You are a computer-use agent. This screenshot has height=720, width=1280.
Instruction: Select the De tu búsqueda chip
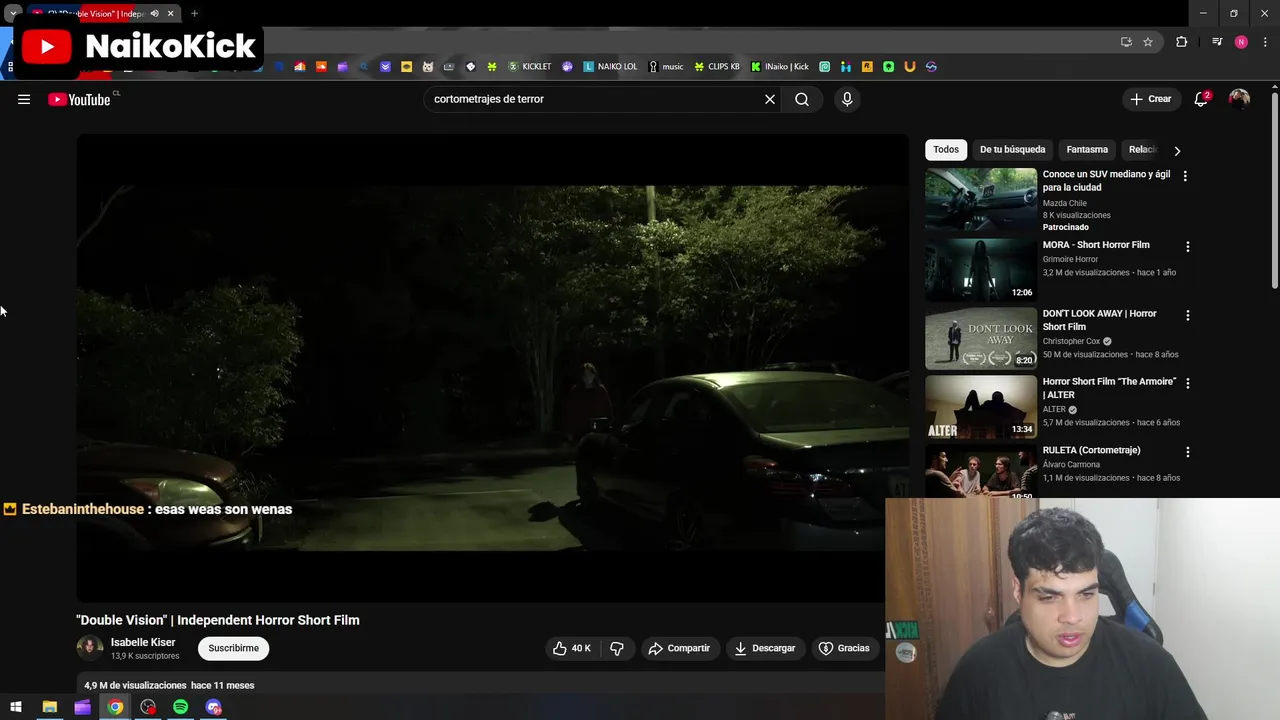1012,150
